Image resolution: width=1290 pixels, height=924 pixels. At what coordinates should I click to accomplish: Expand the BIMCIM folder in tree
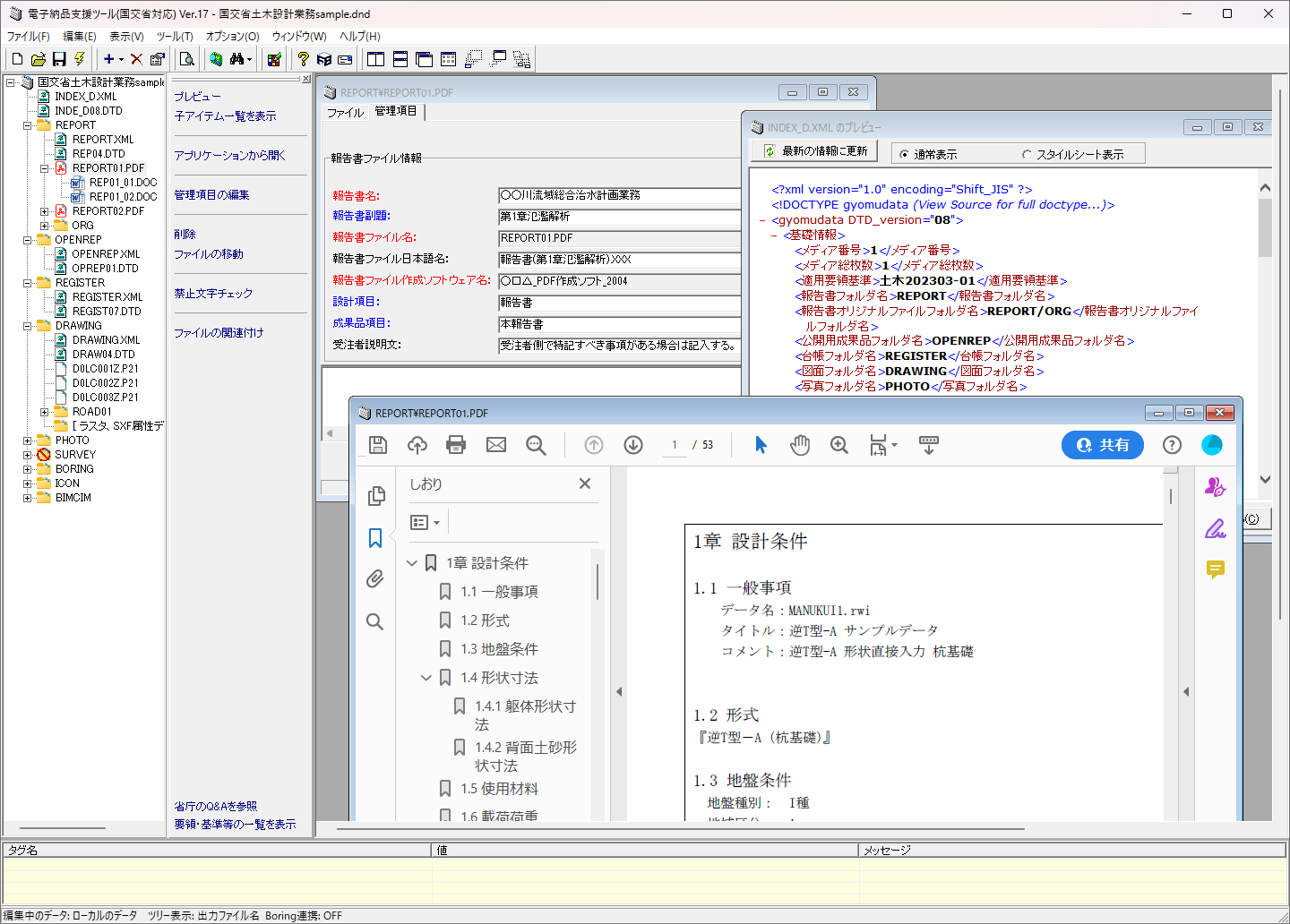coord(27,498)
